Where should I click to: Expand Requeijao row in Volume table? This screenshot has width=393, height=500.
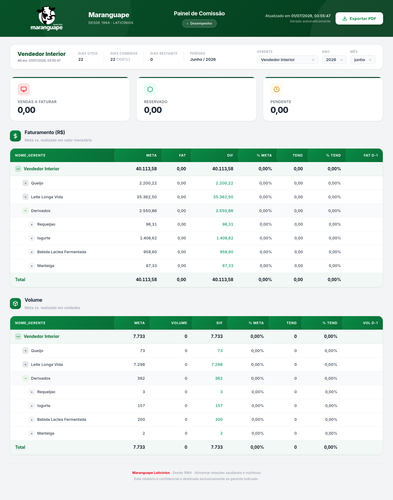pos(31,392)
